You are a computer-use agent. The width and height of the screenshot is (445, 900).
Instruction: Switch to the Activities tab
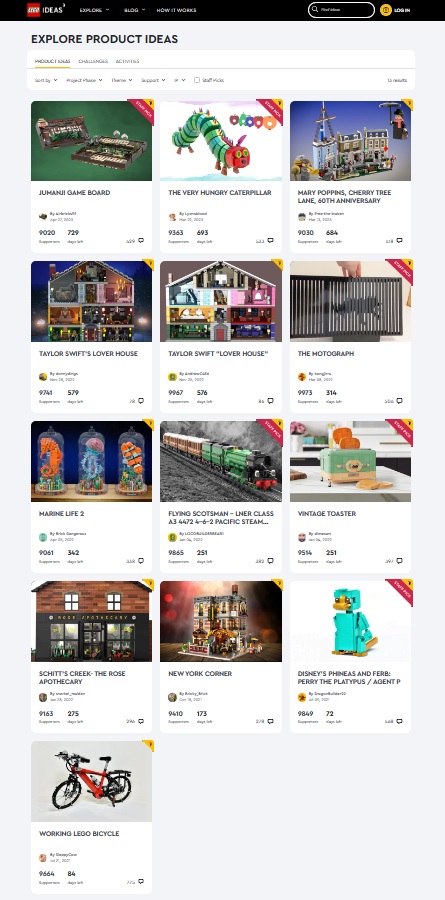pos(127,61)
